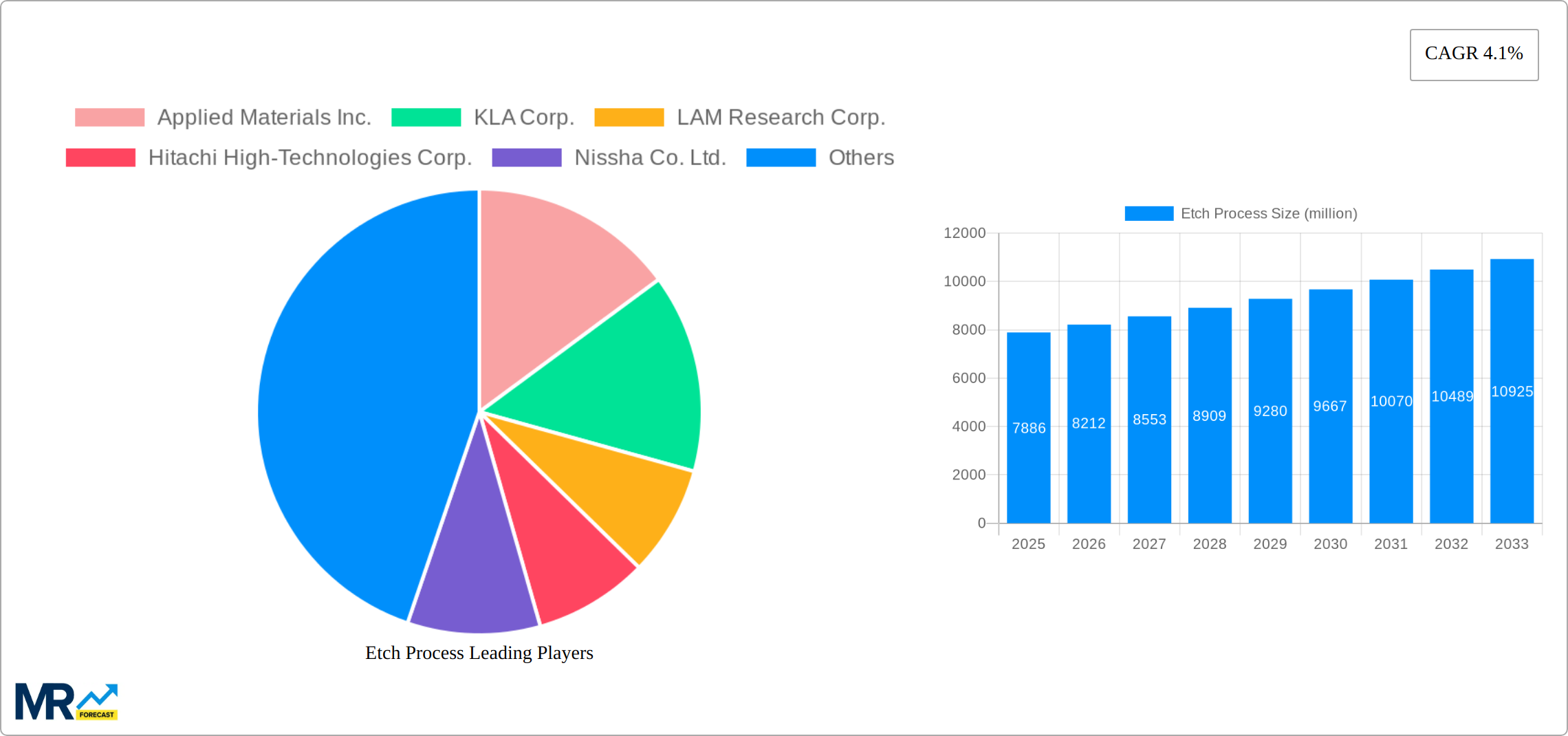
Task: Hide the Etch Process Size bar series
Action: click(1240, 214)
